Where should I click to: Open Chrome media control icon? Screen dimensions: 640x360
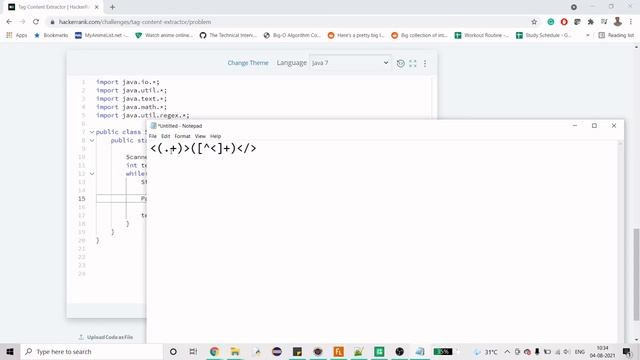(604, 22)
